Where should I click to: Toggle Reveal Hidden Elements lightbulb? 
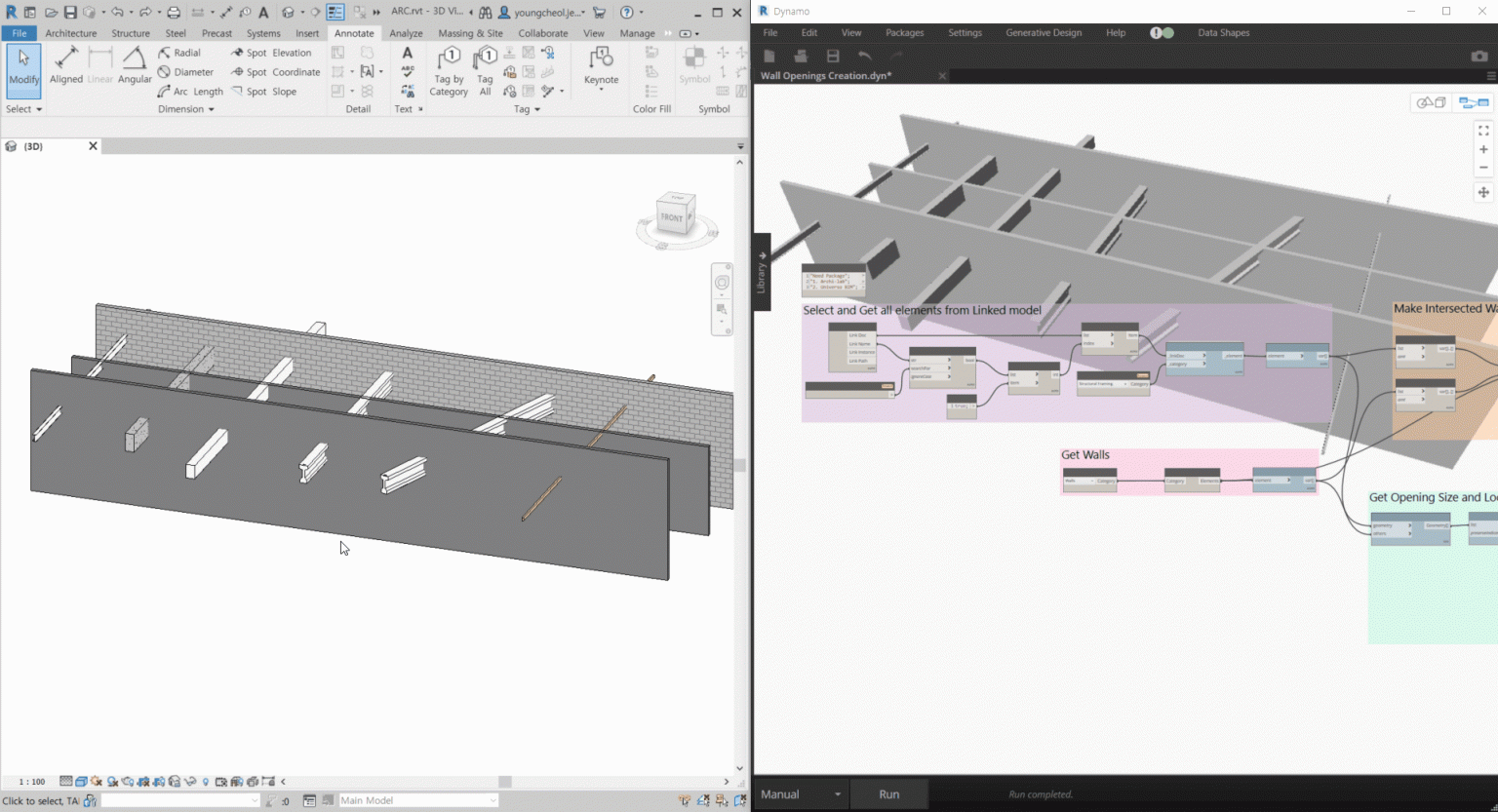206,781
